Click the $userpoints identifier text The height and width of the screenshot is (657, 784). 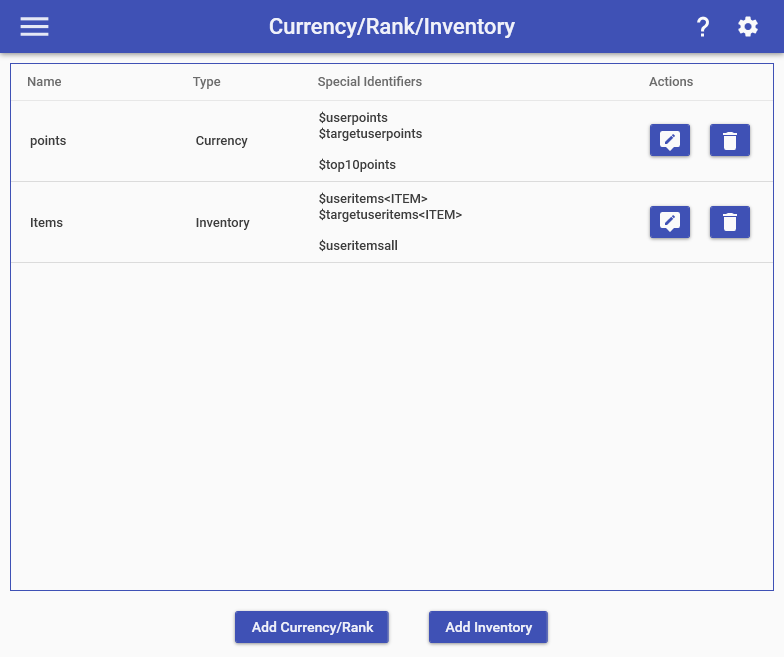353,118
